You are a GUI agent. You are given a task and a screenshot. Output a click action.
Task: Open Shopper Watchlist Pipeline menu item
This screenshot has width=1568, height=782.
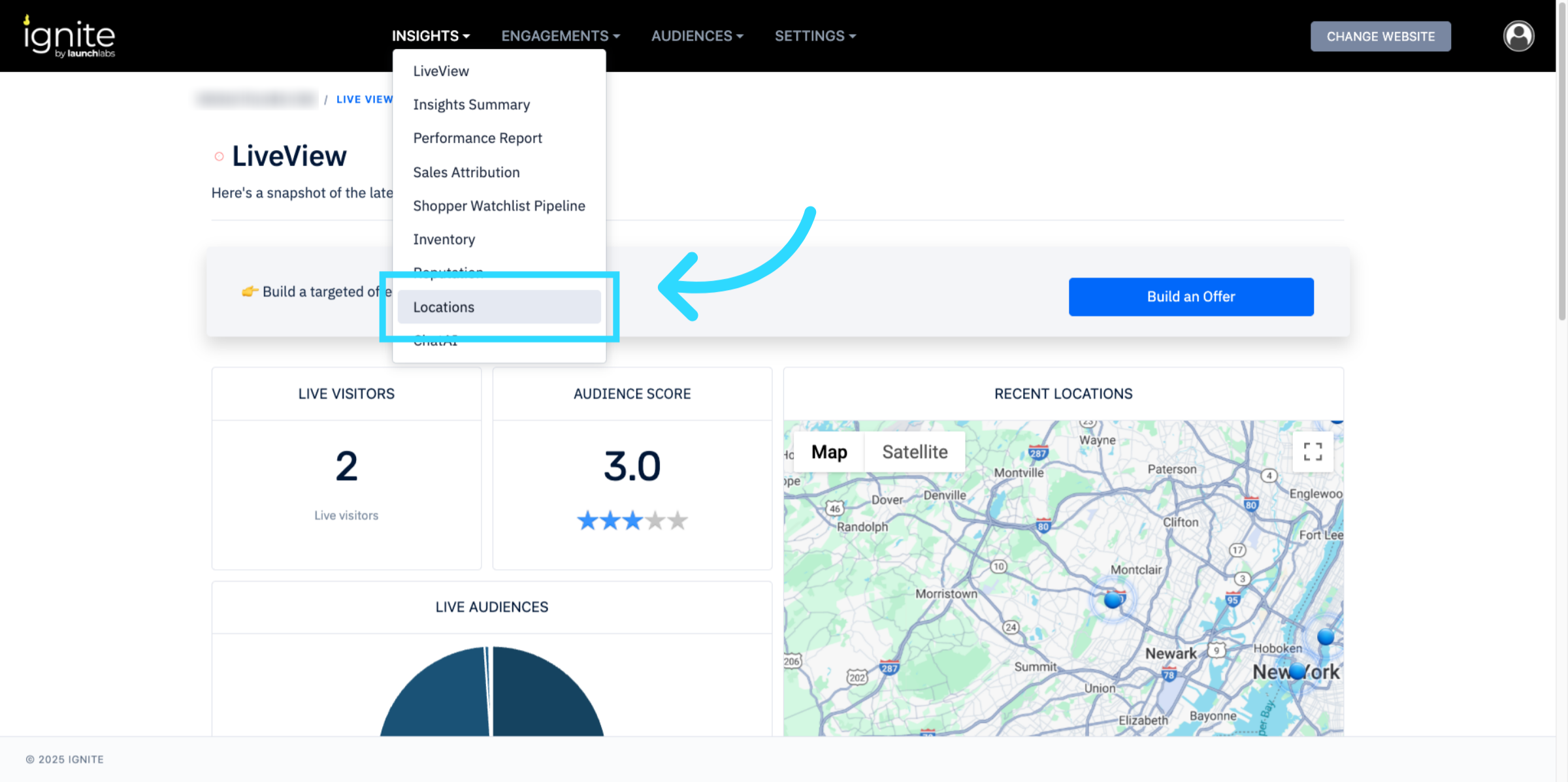[x=498, y=206]
